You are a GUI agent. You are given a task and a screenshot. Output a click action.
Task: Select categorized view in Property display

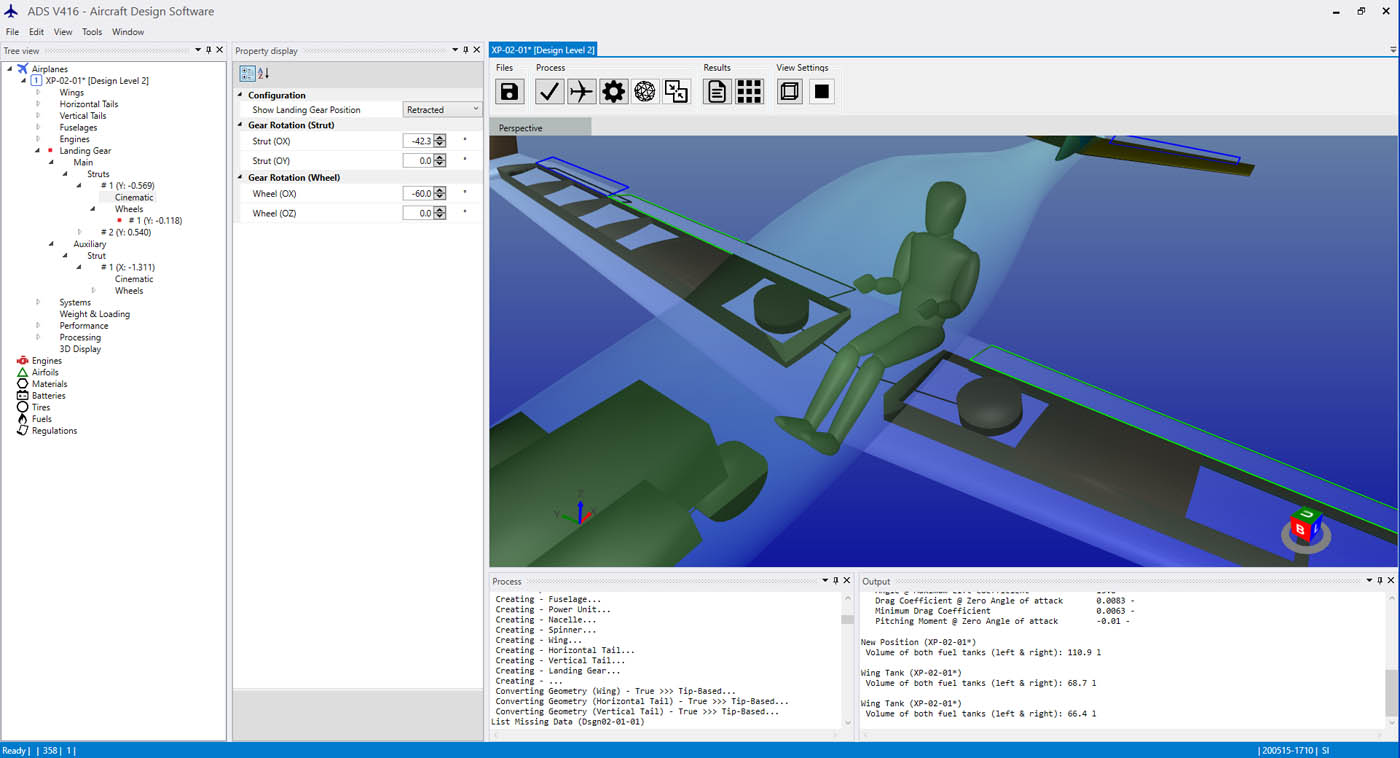[246, 73]
